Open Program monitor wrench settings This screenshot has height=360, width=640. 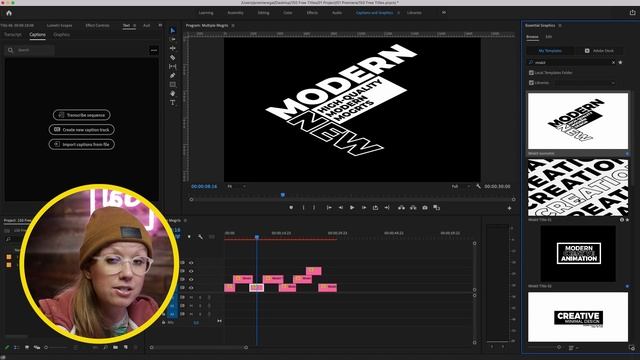pyautogui.click(x=478, y=186)
